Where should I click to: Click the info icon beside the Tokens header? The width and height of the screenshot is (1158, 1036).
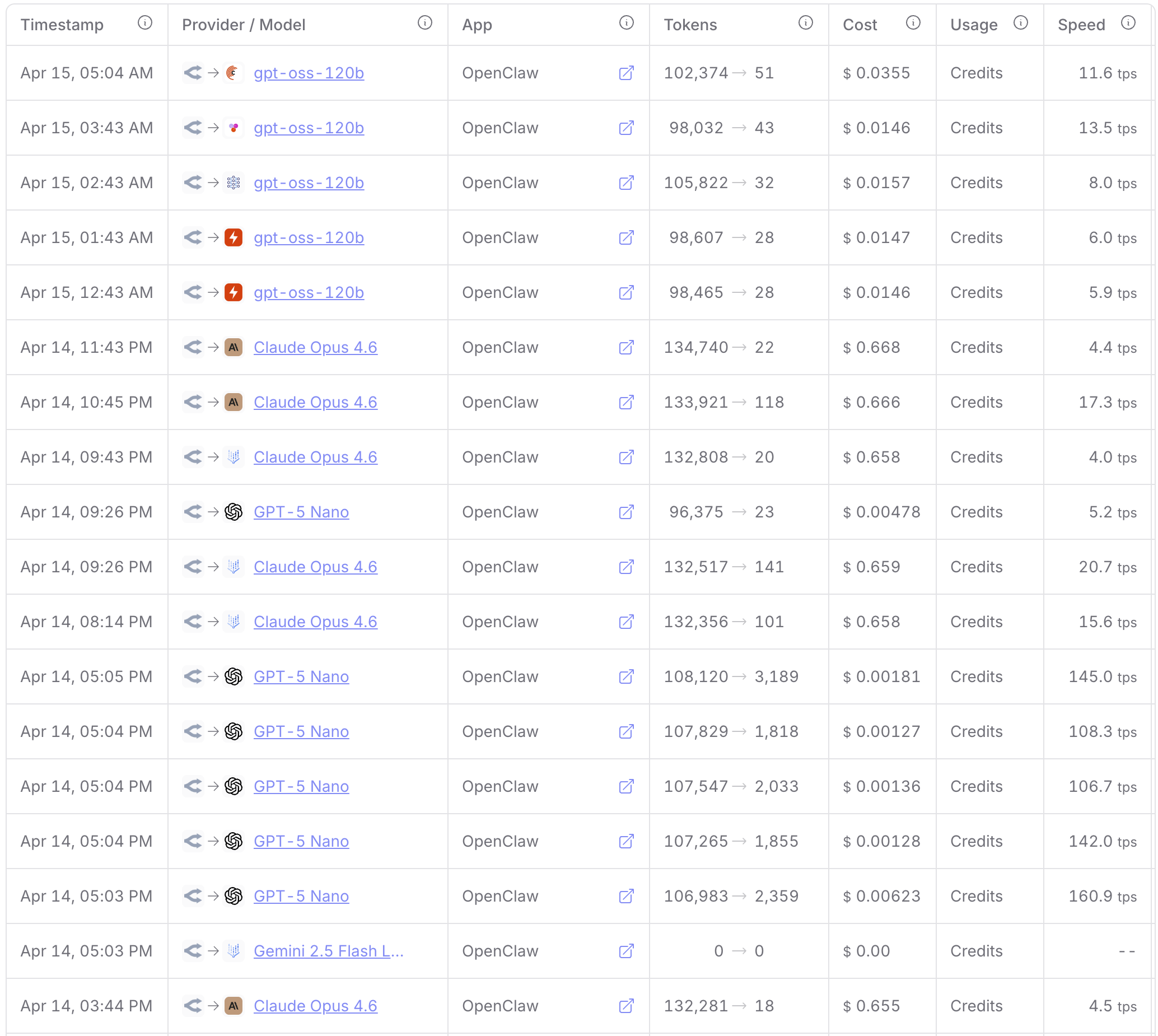click(806, 23)
